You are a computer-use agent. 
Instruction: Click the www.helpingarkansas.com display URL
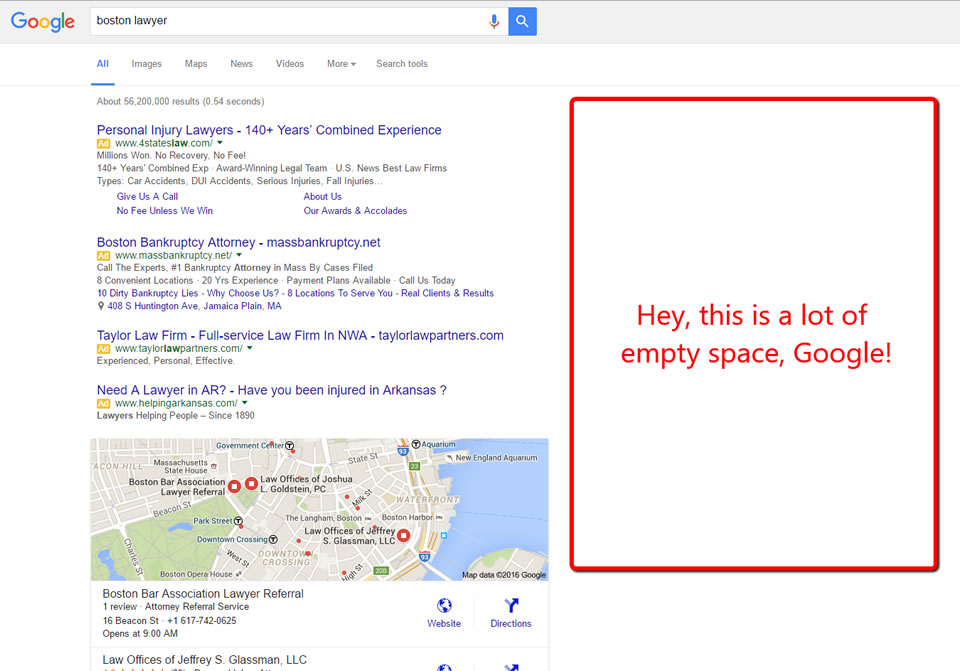tap(176, 403)
